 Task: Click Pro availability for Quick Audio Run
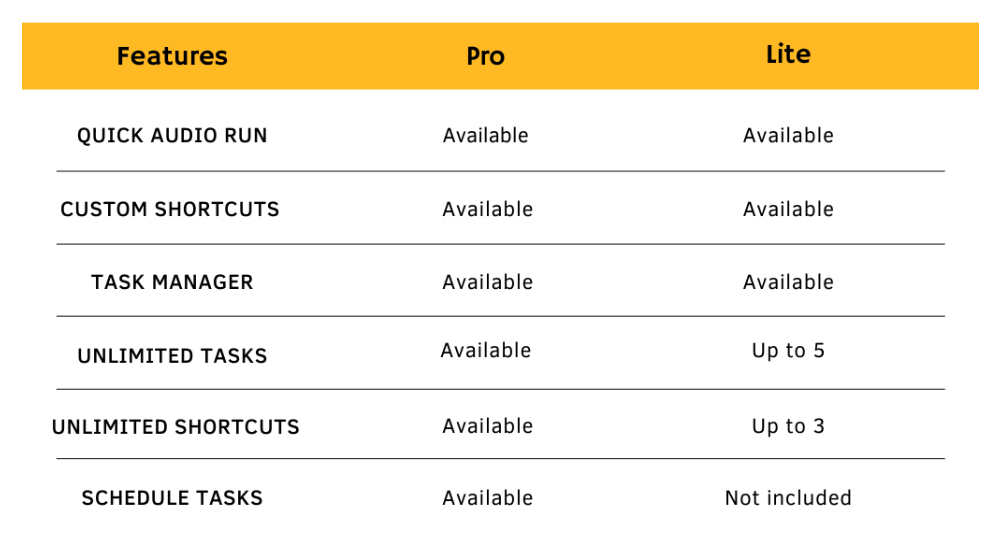486,136
